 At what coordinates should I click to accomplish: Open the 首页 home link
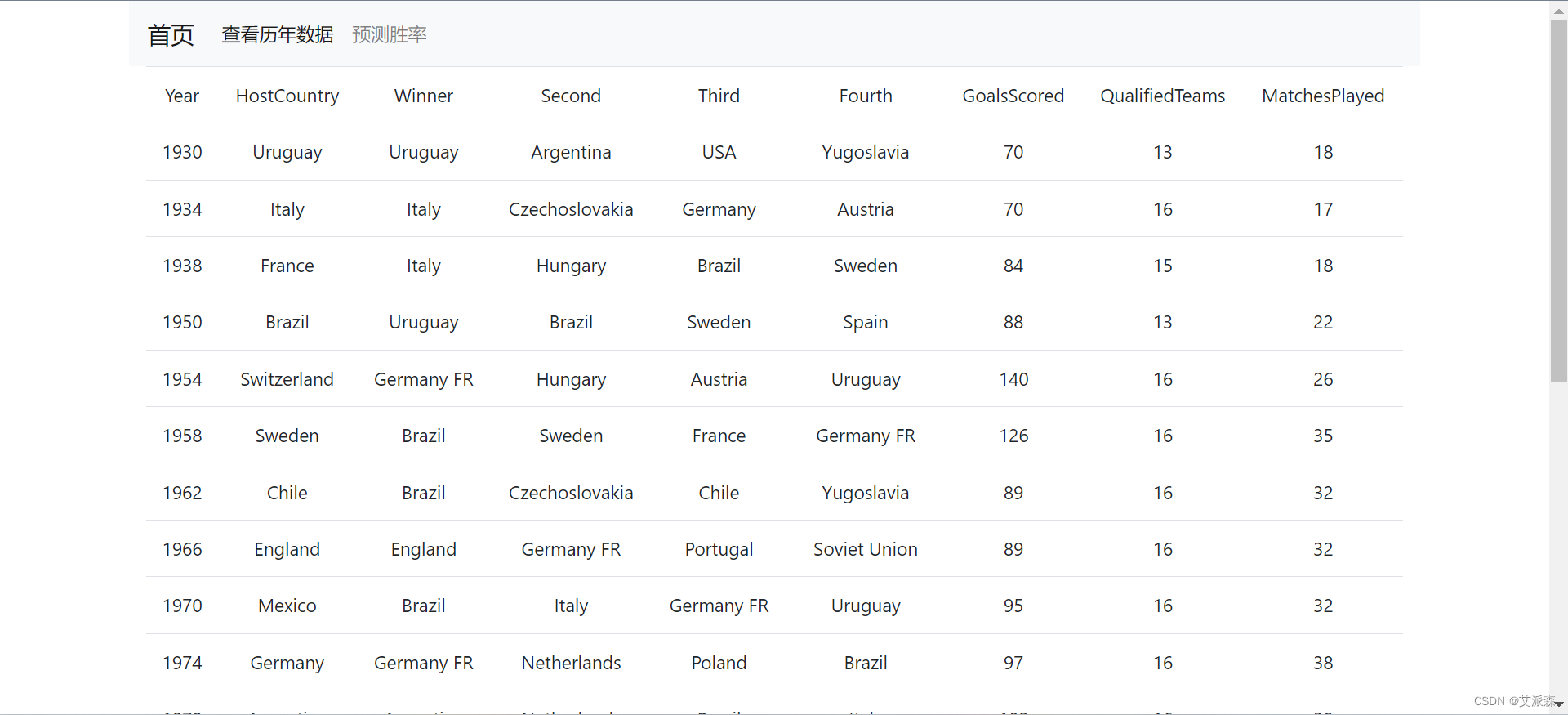click(171, 35)
